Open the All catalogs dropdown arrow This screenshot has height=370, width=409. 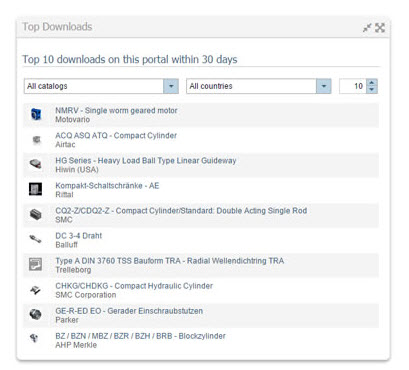pos(171,86)
